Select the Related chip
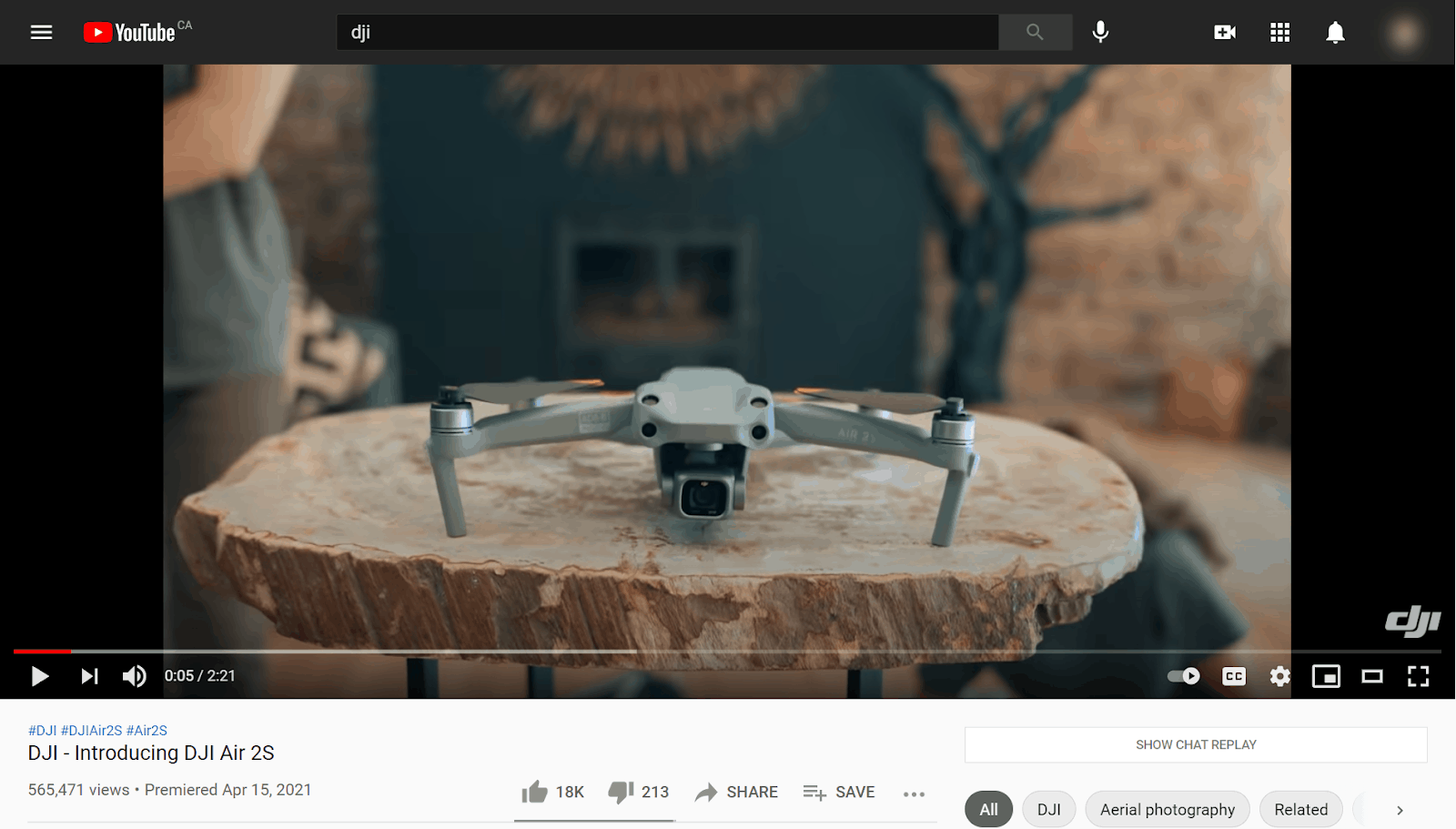The width and height of the screenshot is (1456, 829). click(x=1300, y=809)
